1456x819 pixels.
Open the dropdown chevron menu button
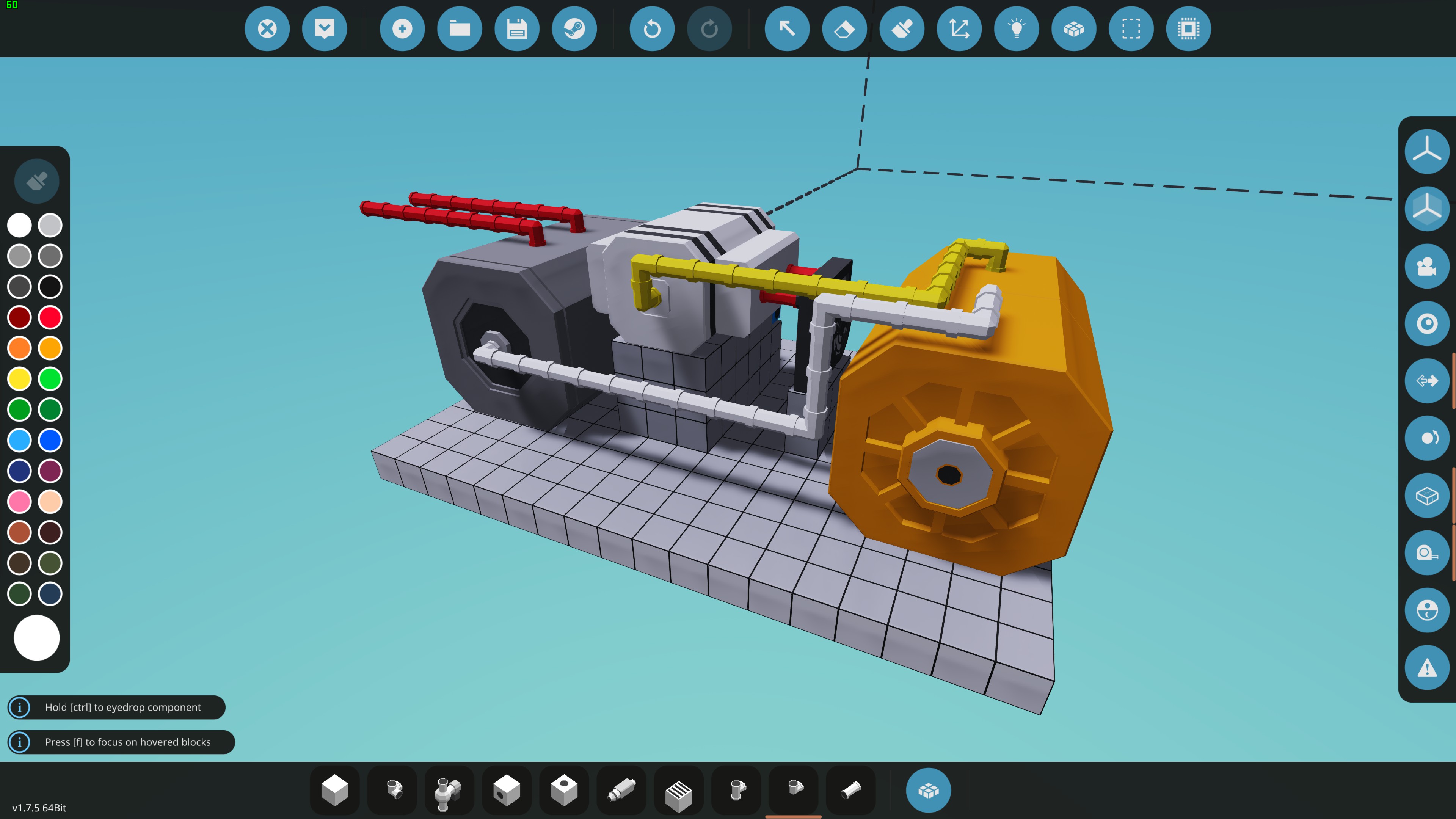pyautogui.click(x=324, y=28)
